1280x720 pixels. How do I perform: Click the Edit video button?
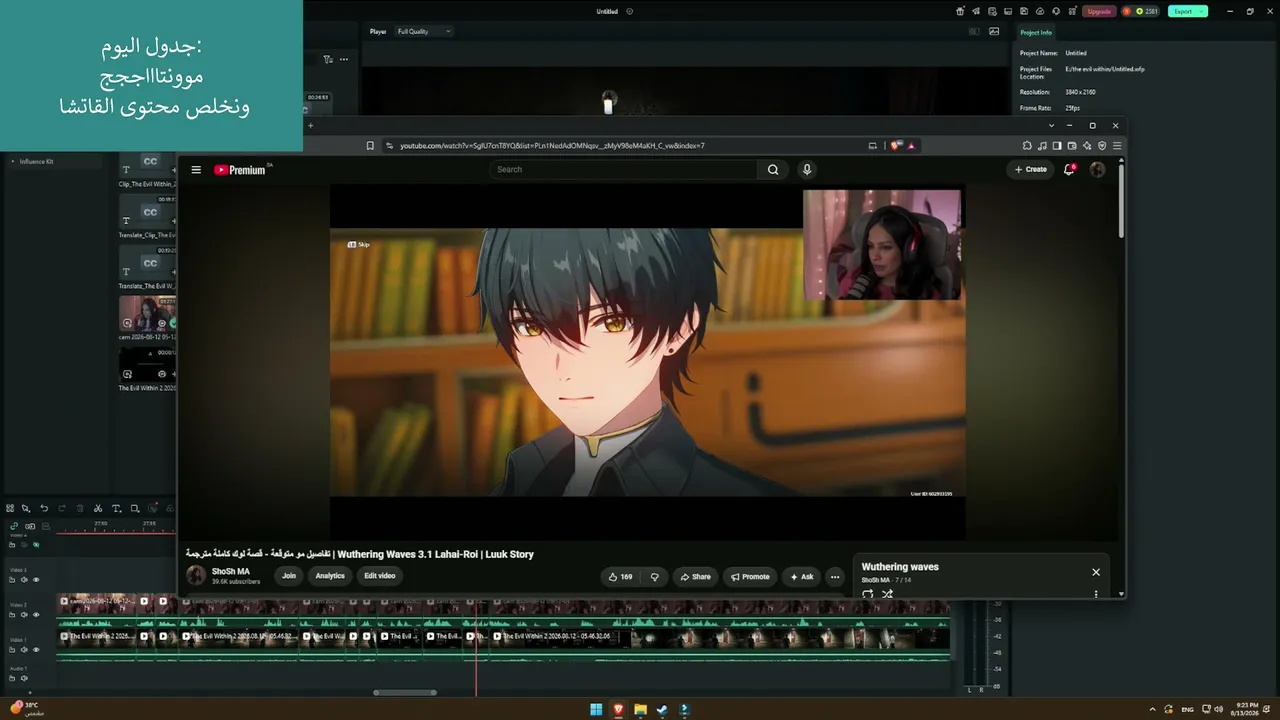click(380, 576)
